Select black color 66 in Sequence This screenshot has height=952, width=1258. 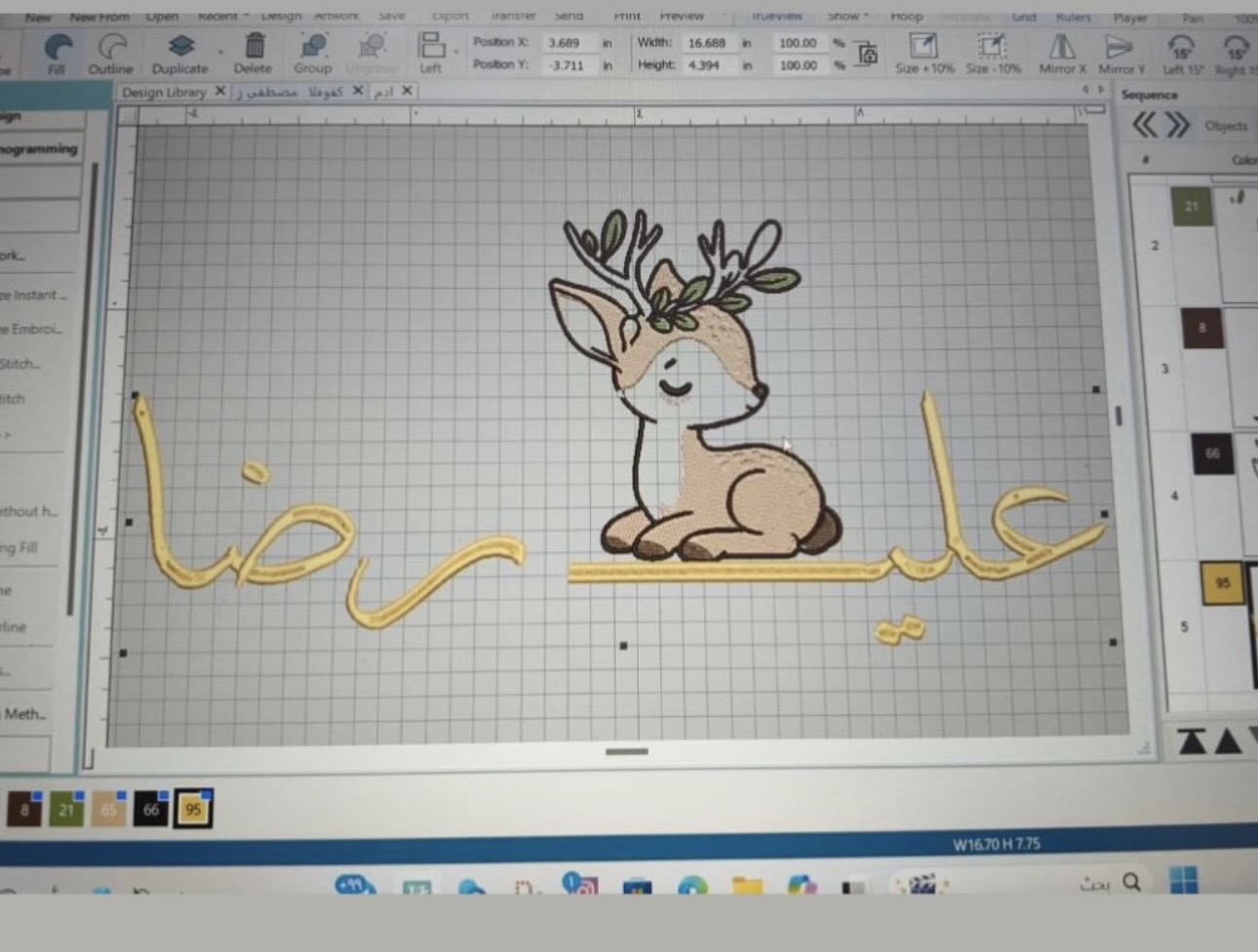click(1212, 454)
